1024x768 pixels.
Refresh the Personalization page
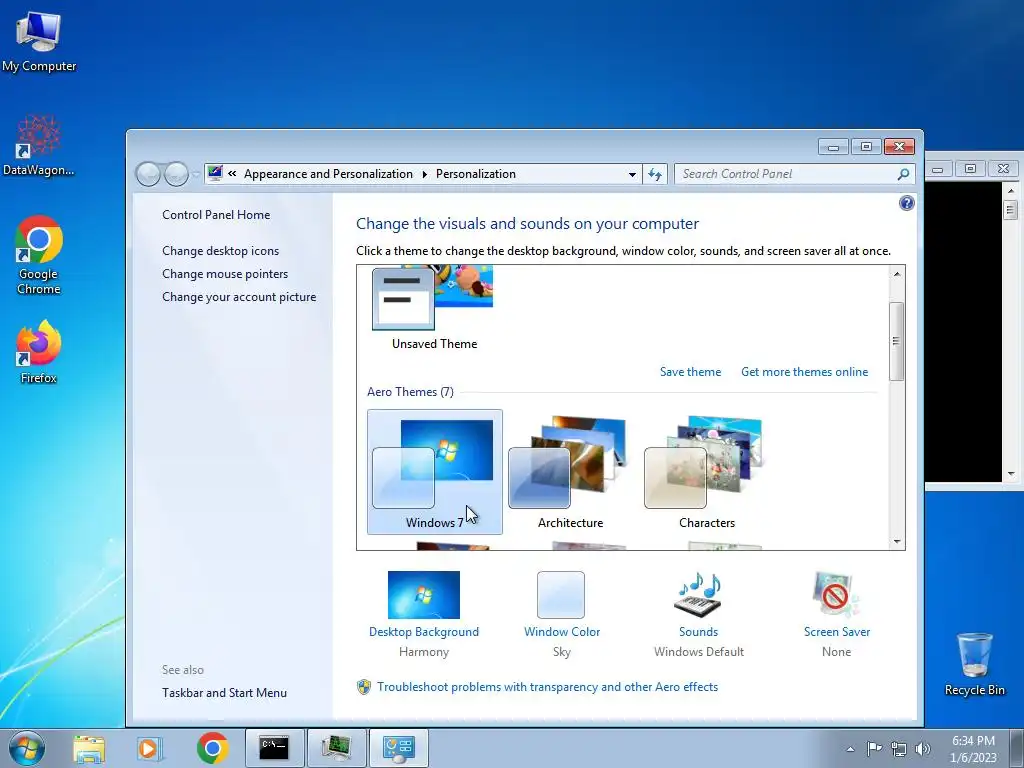tap(655, 174)
